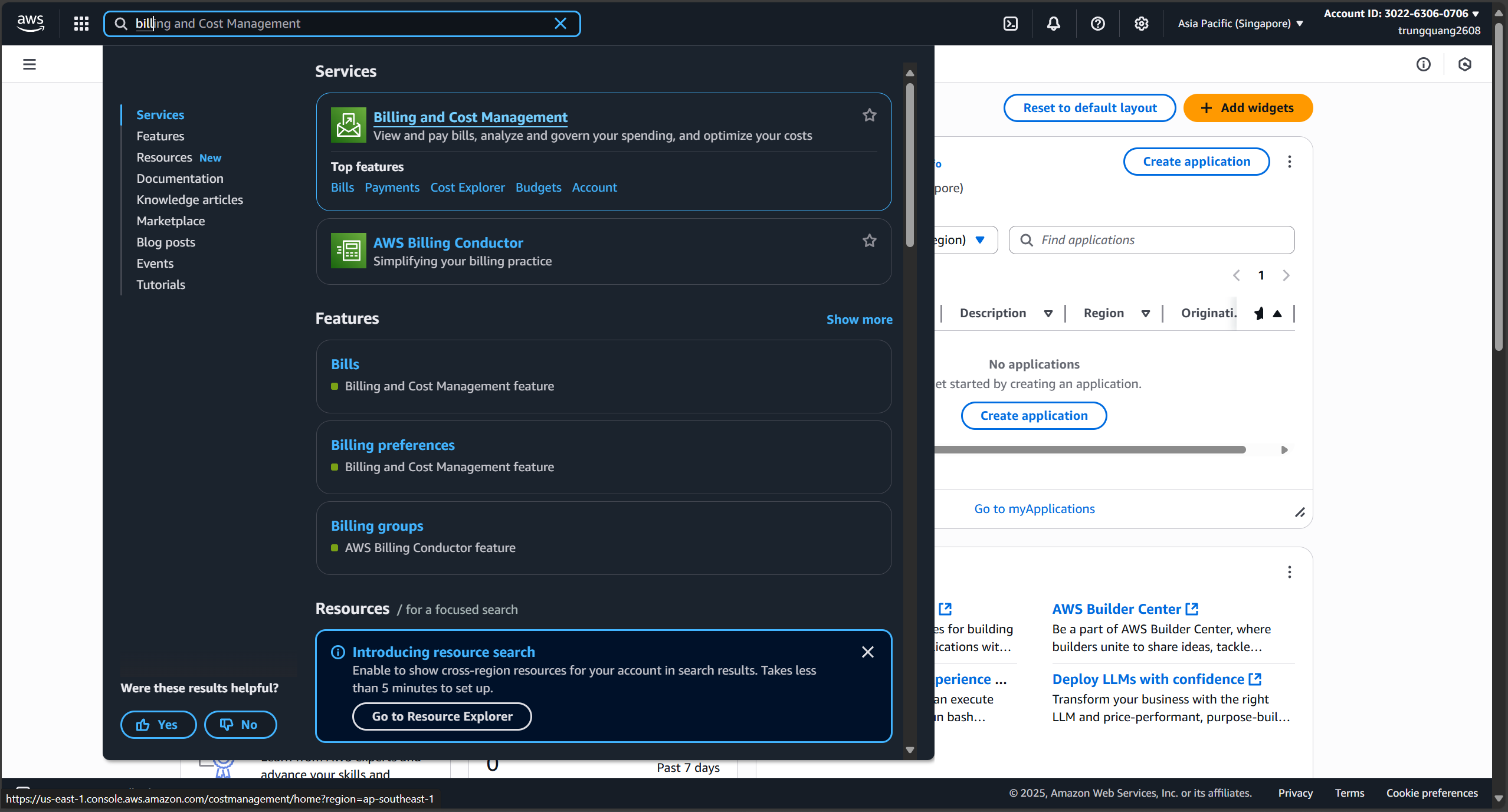Open the Bills top feature link
The image size is (1508, 812).
click(x=342, y=188)
